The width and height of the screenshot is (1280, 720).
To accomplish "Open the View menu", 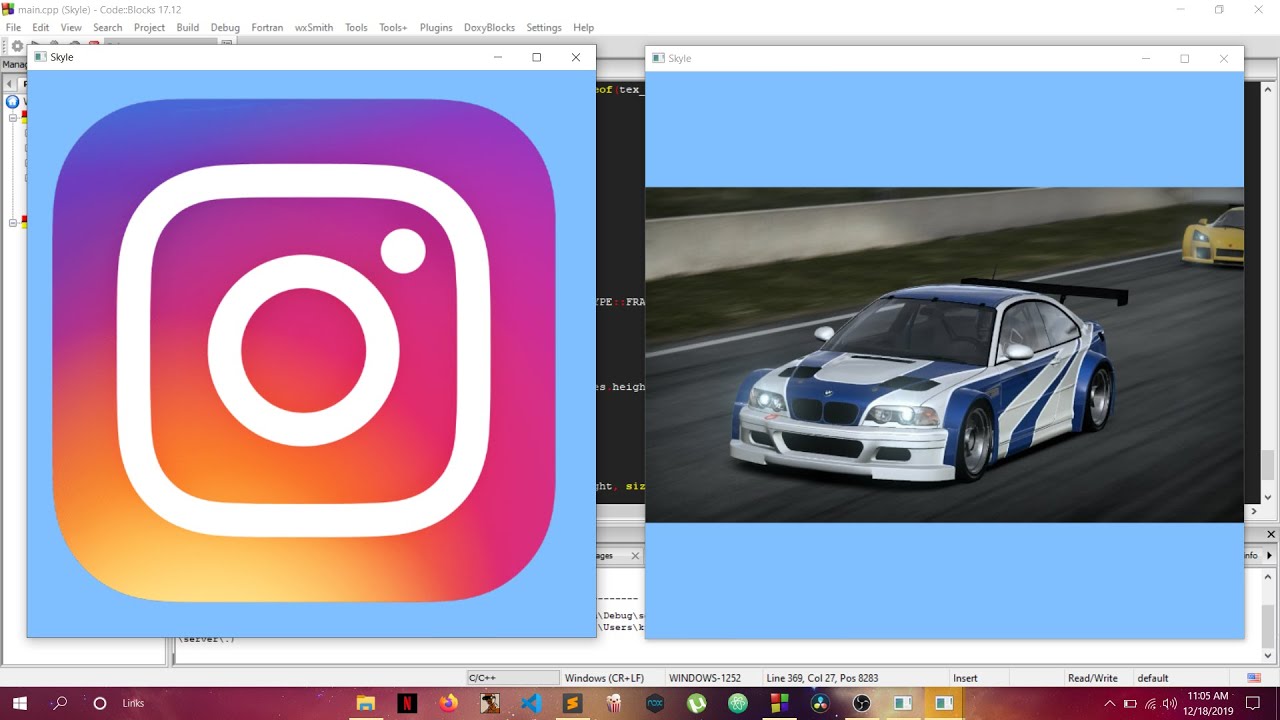I will [x=71, y=27].
